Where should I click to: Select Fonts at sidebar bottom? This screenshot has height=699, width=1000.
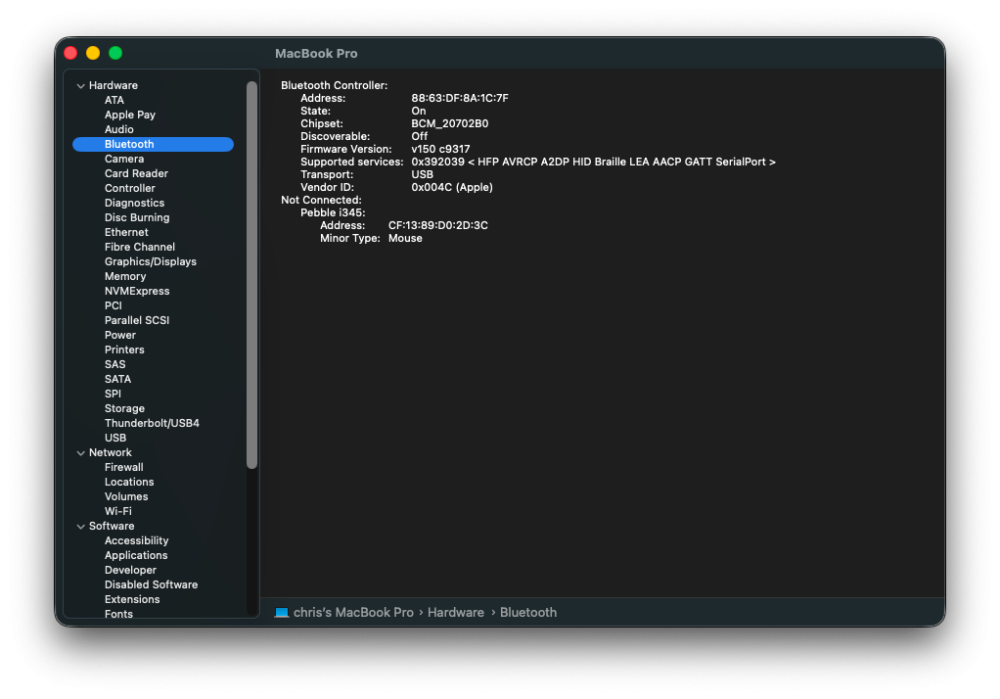119,614
